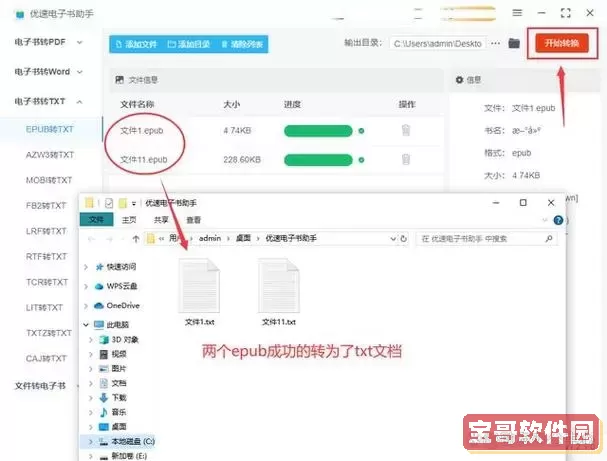
Task: Select LIT转TXT in sidebar
Action: 44,307
